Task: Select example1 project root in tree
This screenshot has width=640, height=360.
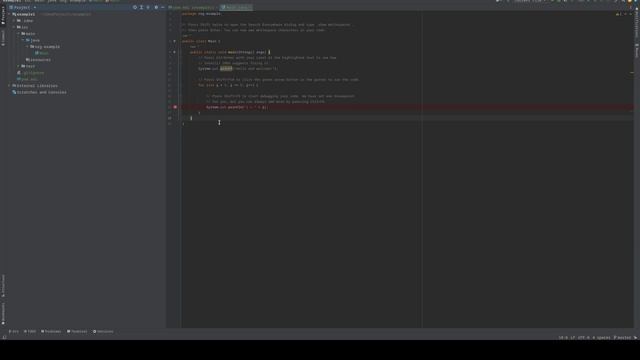Action: (x=24, y=14)
